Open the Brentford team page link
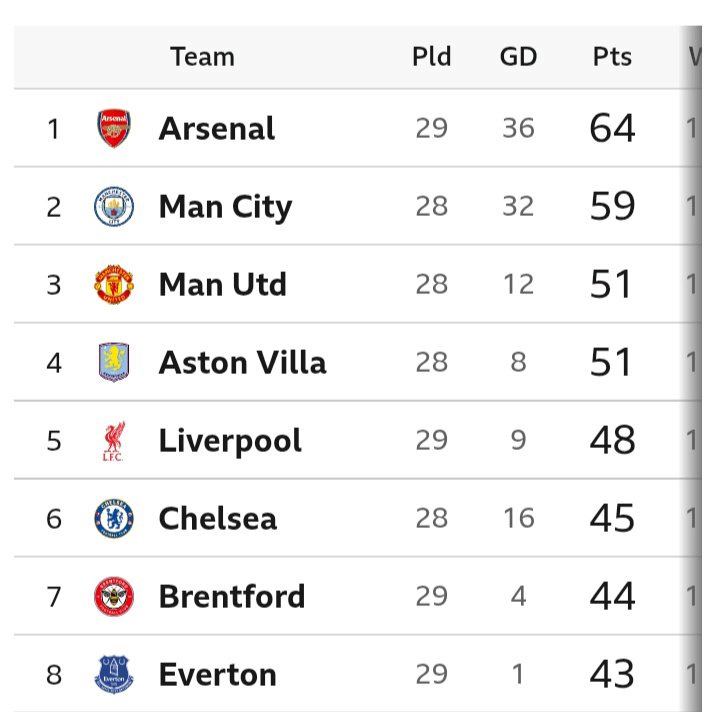This screenshot has height=712, width=716. (x=232, y=597)
